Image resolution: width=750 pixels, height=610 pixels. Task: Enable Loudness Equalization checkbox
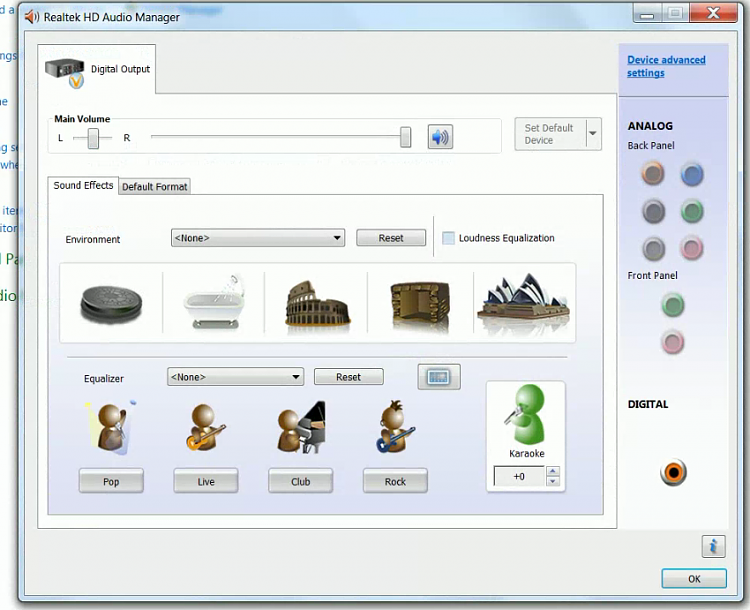point(448,238)
